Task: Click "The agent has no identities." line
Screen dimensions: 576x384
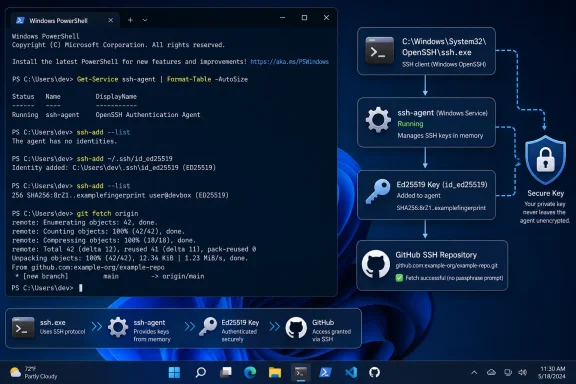Action: click(64, 141)
